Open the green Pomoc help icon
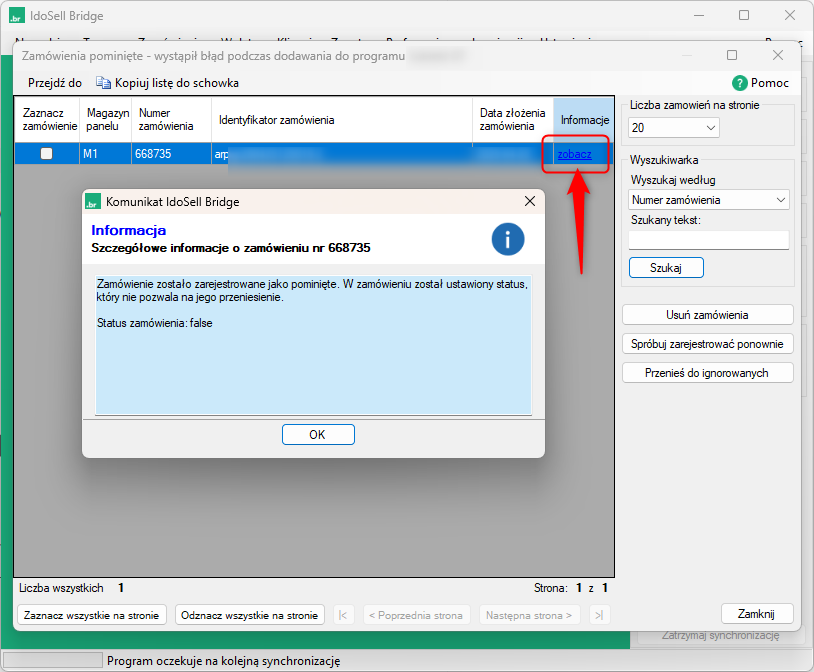Screen dimensions: 814x672 [739, 83]
